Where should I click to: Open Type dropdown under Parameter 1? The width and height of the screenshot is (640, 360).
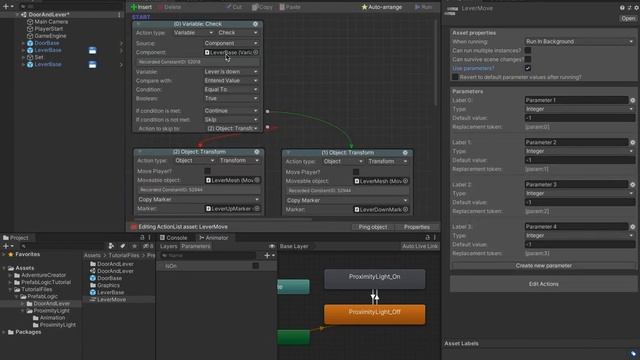(579, 109)
